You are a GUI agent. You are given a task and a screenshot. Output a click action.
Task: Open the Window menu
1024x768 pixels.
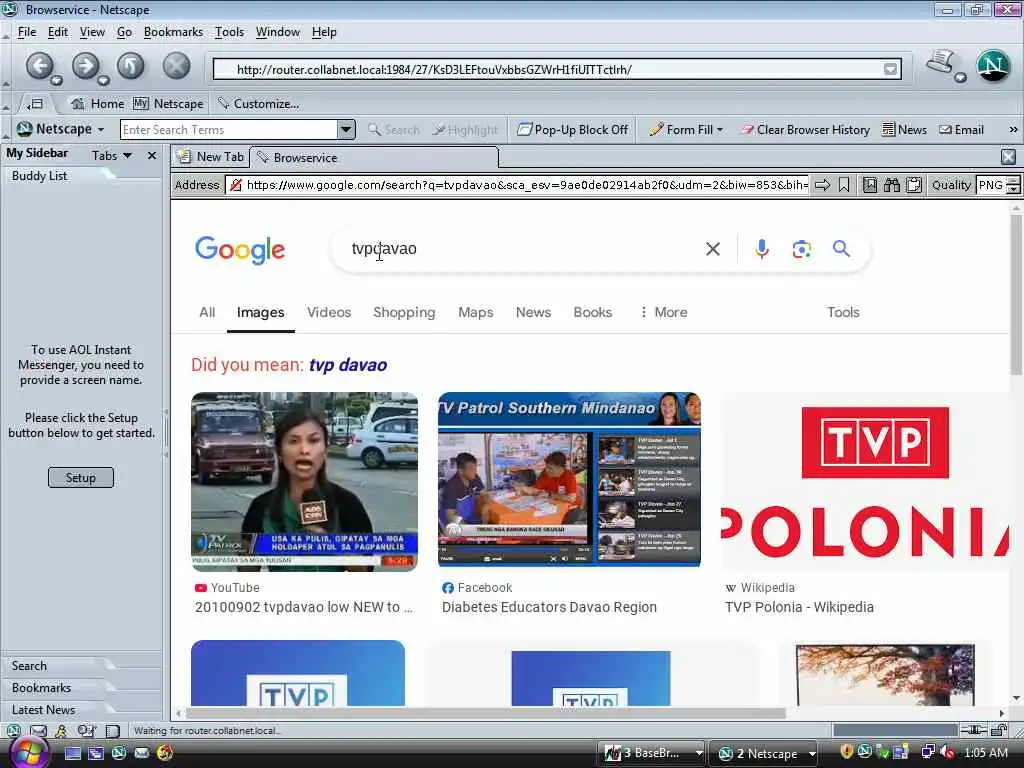tap(278, 32)
